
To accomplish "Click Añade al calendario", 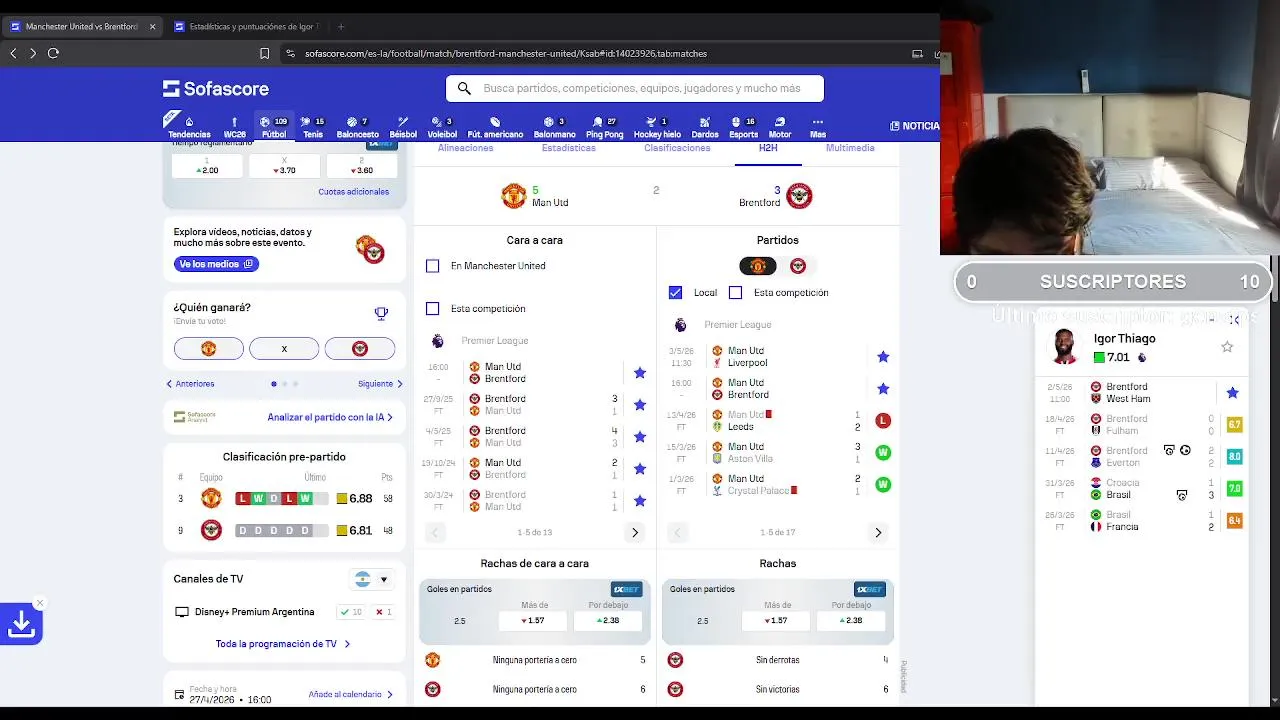I will (x=351, y=694).
